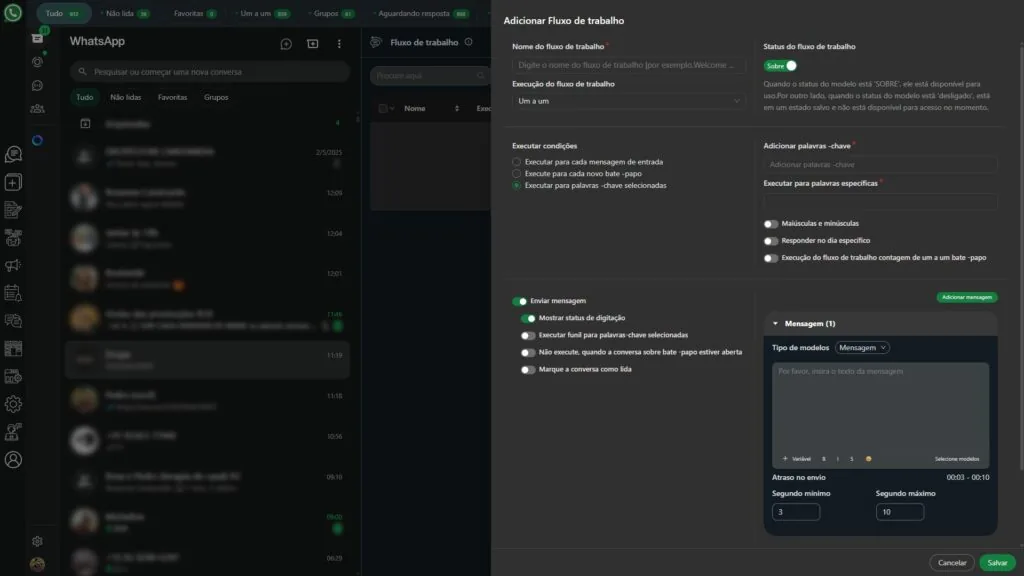Click the Salvar button

(x=997, y=562)
